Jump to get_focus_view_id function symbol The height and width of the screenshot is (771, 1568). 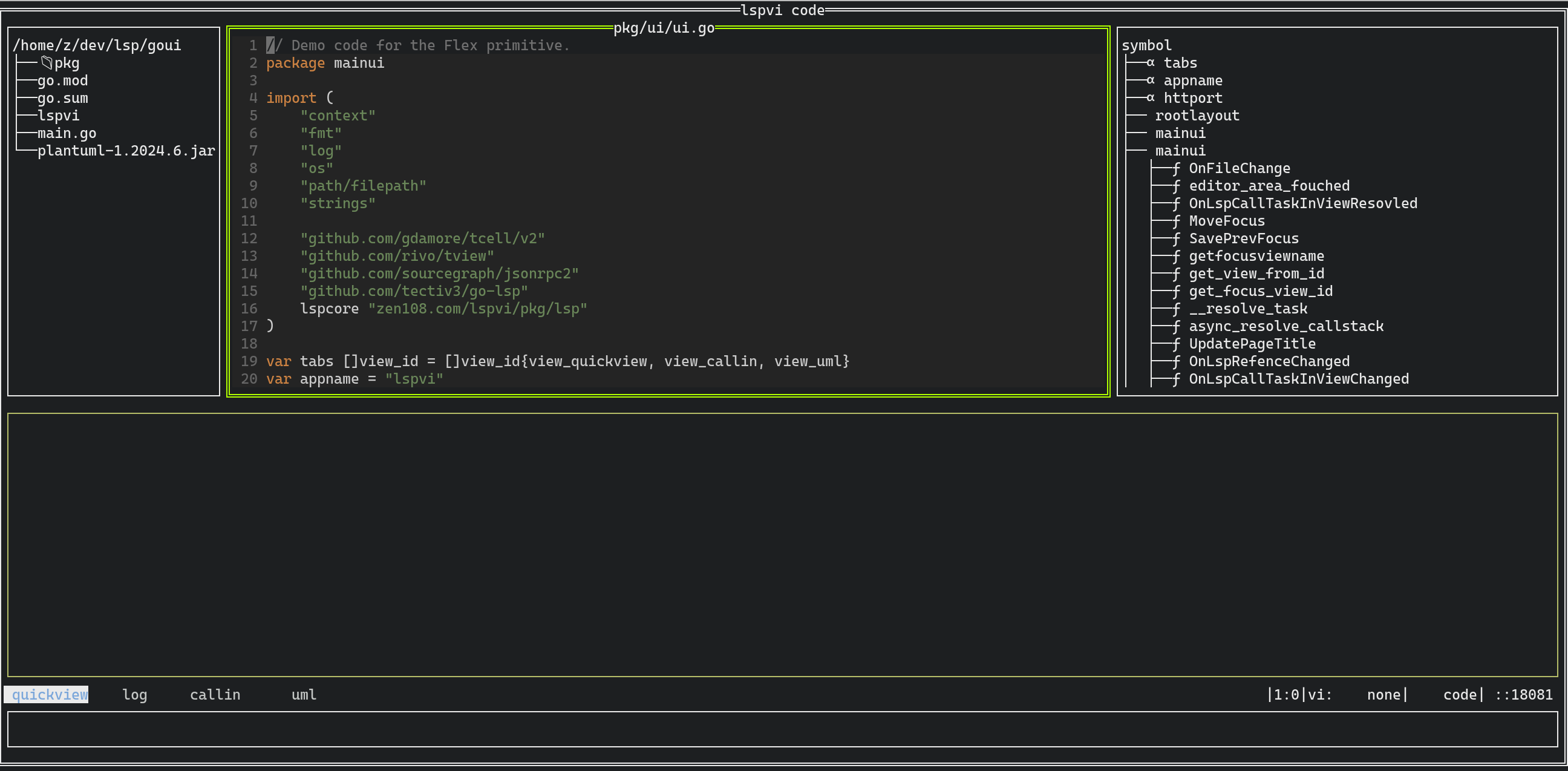pos(1260,292)
